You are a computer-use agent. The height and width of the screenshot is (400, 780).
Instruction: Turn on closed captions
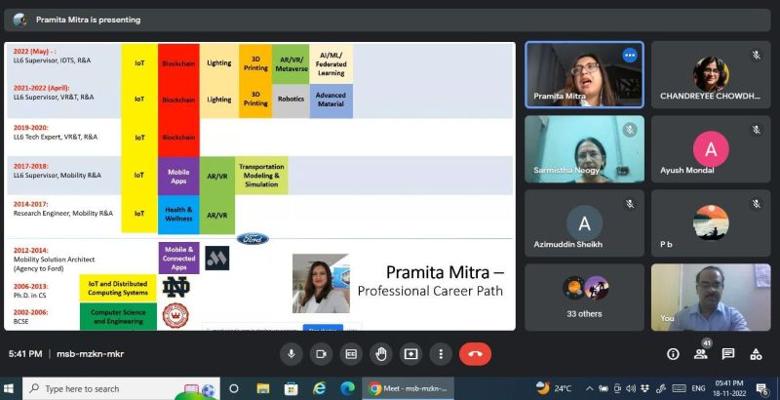click(351, 354)
